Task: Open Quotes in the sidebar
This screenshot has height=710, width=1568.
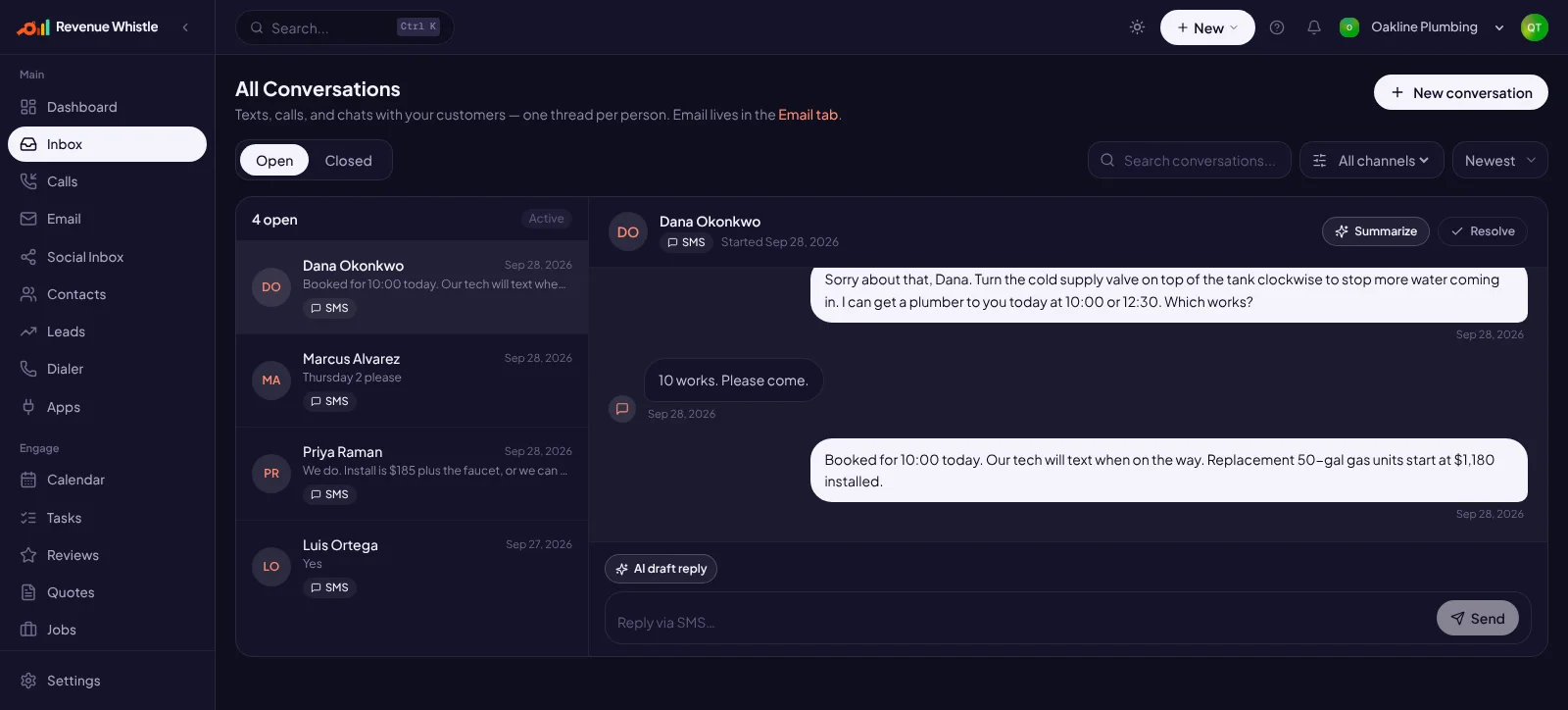Action: click(x=107, y=592)
